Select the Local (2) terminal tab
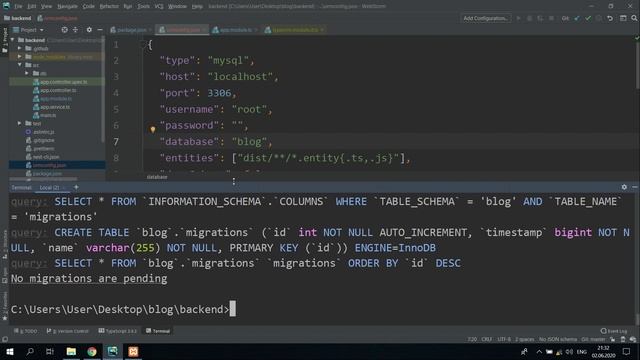The height and width of the screenshot is (360, 640). (49, 188)
